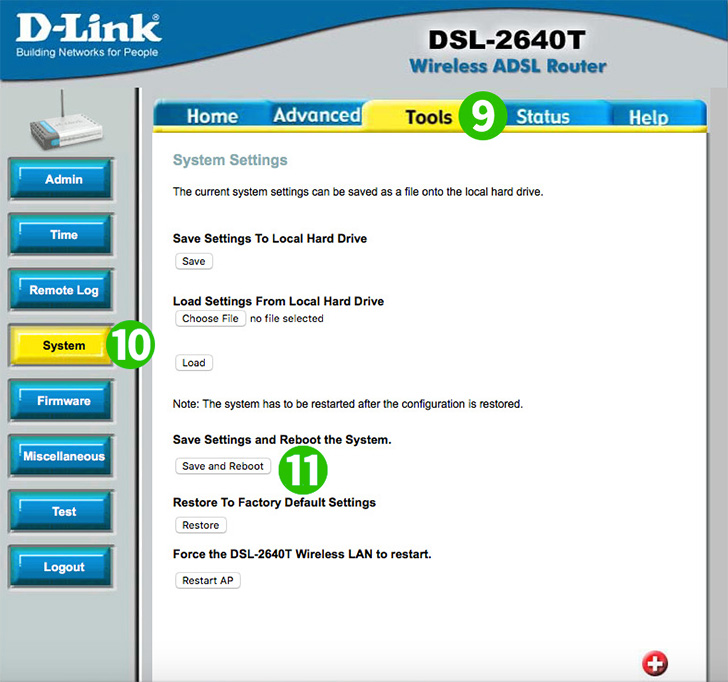Screen dimensions: 728x682
Task: Select the System sidebar button
Action: click(61, 345)
